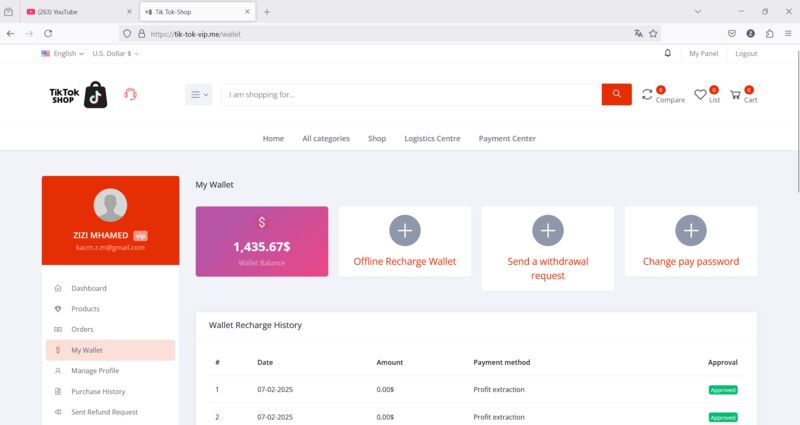Click Profit extraction text in row 1
The image size is (800, 425).
pos(498,389)
